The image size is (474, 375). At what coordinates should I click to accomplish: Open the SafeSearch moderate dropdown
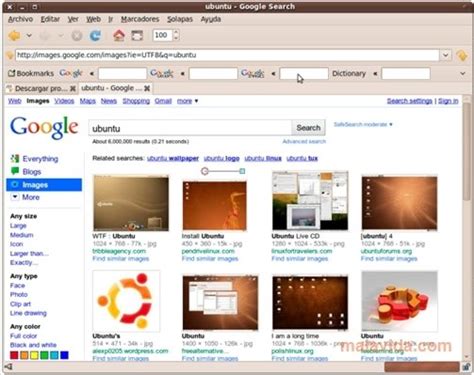363,124
